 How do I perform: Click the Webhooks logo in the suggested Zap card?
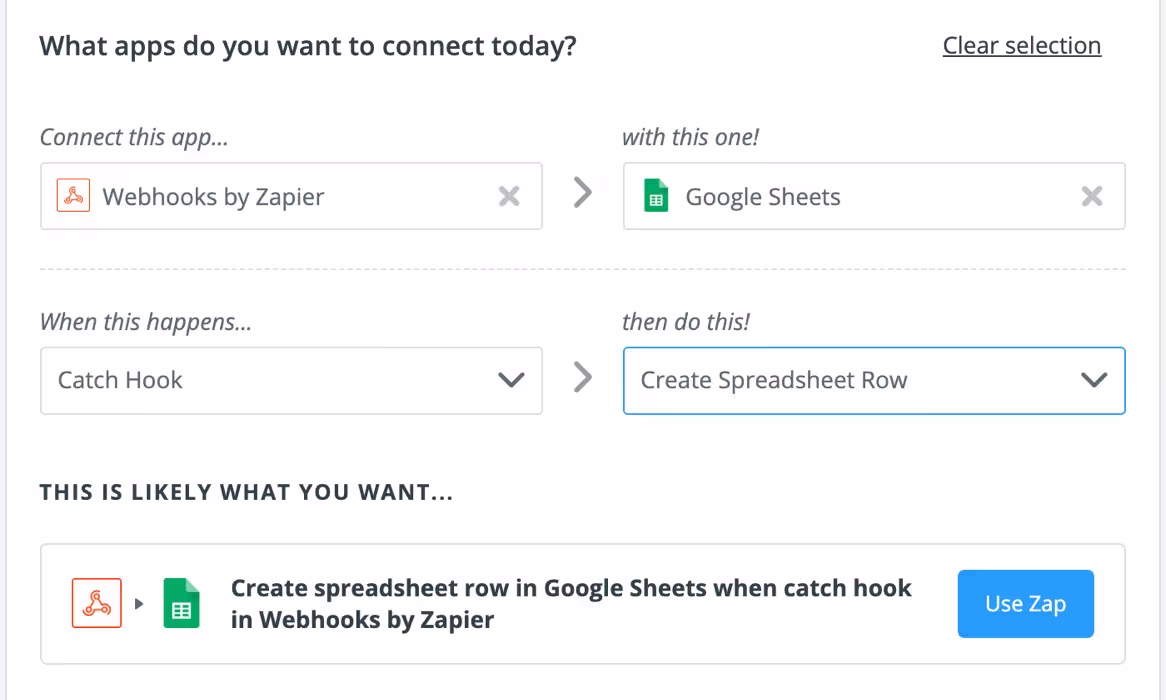97,603
